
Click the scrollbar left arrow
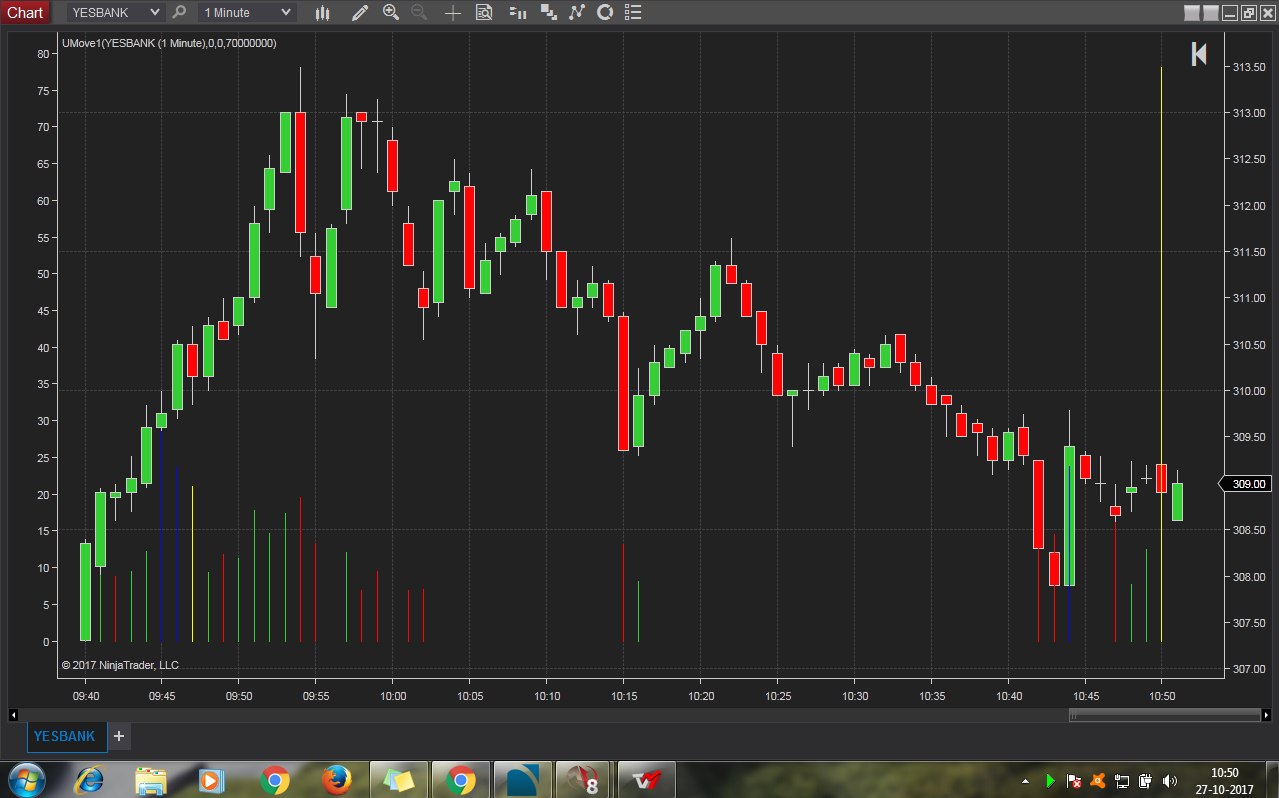click(x=12, y=714)
